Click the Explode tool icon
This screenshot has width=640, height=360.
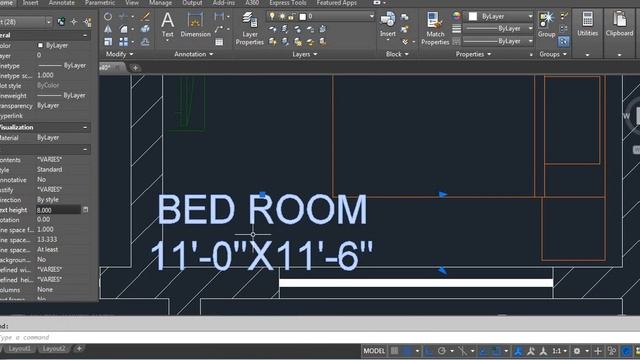[x=145, y=29]
